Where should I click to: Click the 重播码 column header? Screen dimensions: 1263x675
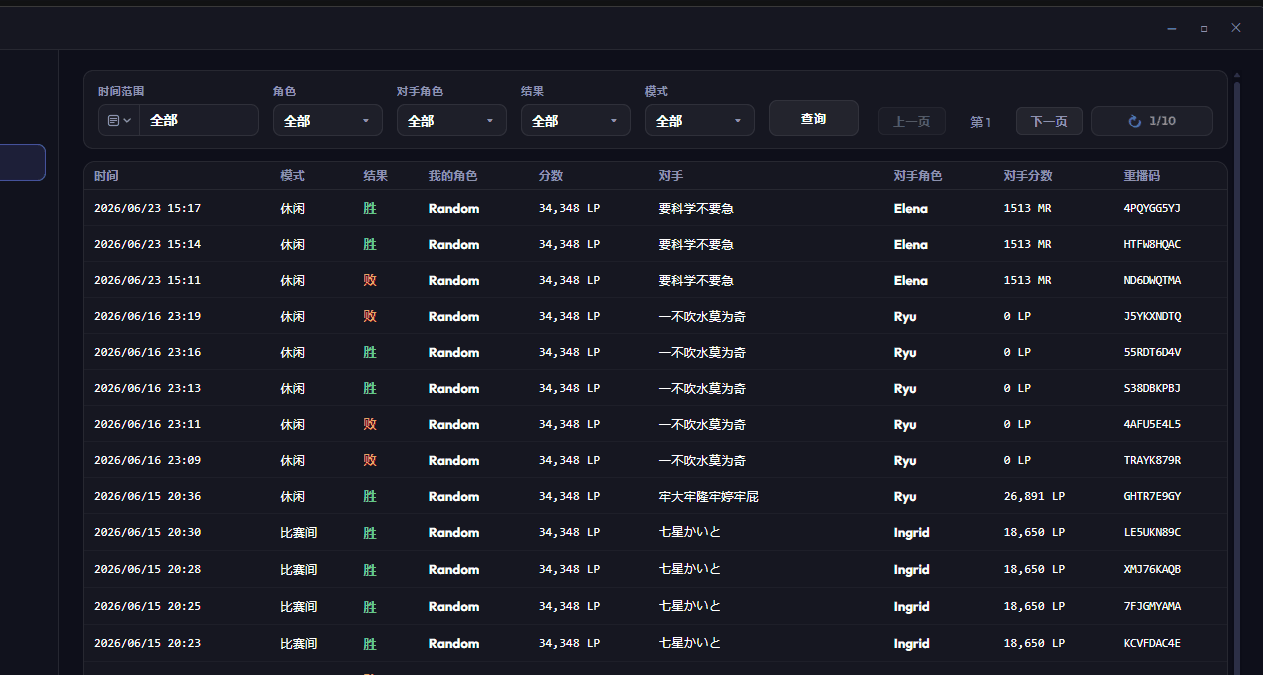click(x=1142, y=176)
